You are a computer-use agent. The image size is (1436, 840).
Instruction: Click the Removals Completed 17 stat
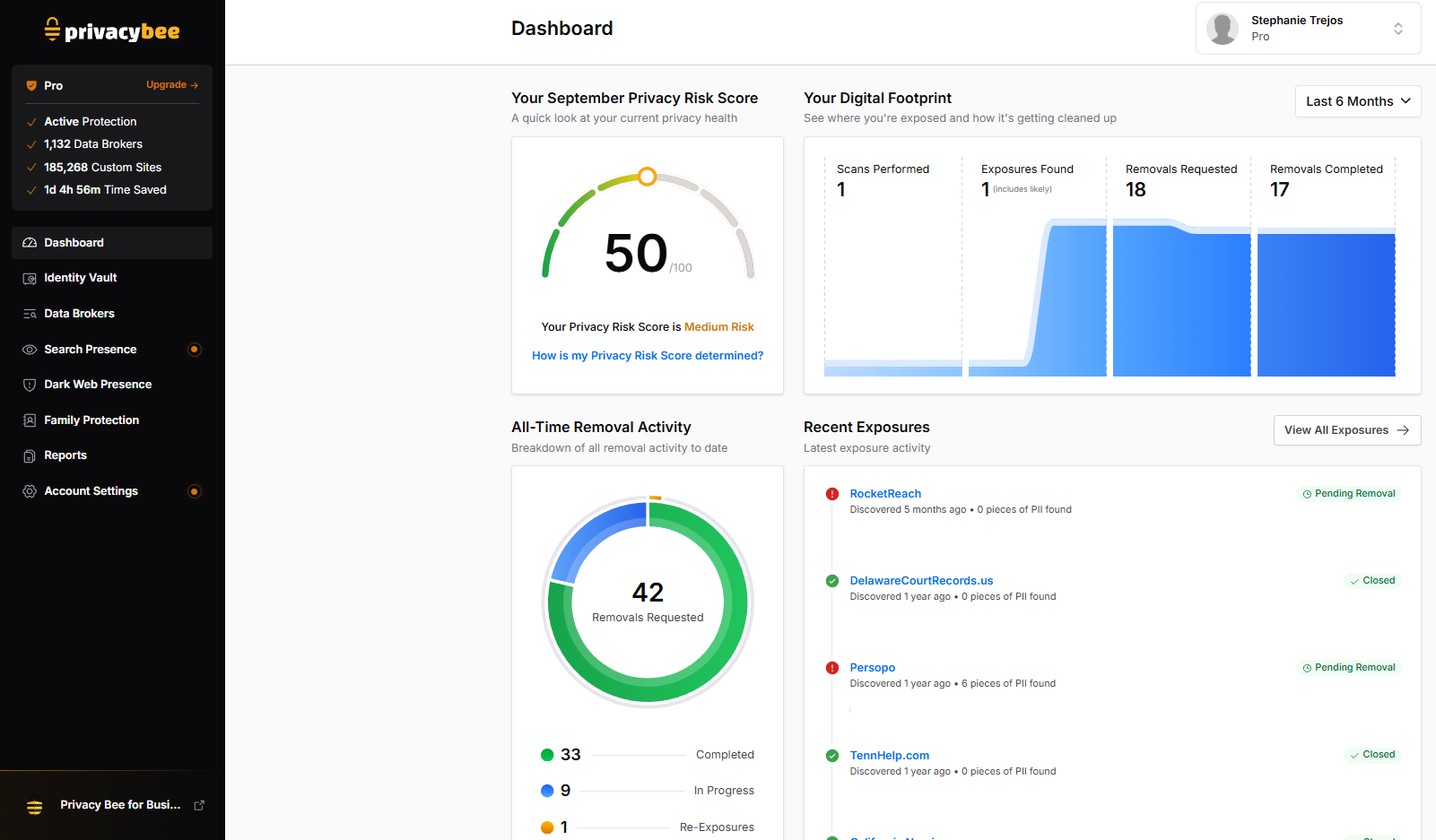click(x=1326, y=180)
